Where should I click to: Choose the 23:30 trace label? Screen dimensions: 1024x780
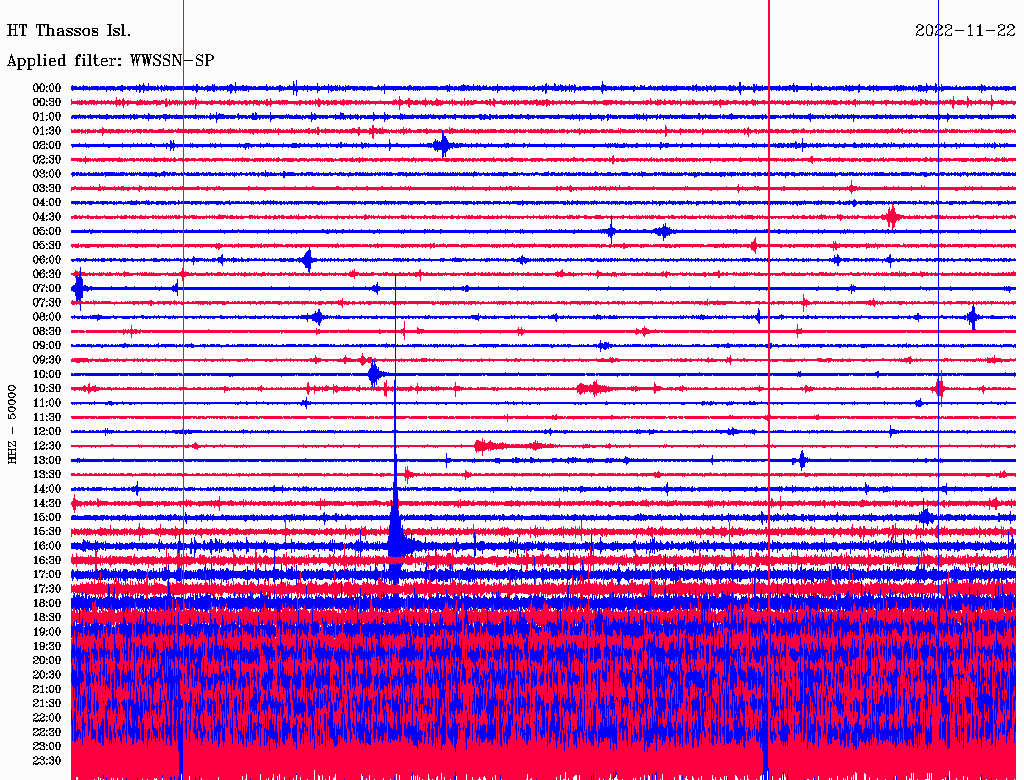click(47, 761)
